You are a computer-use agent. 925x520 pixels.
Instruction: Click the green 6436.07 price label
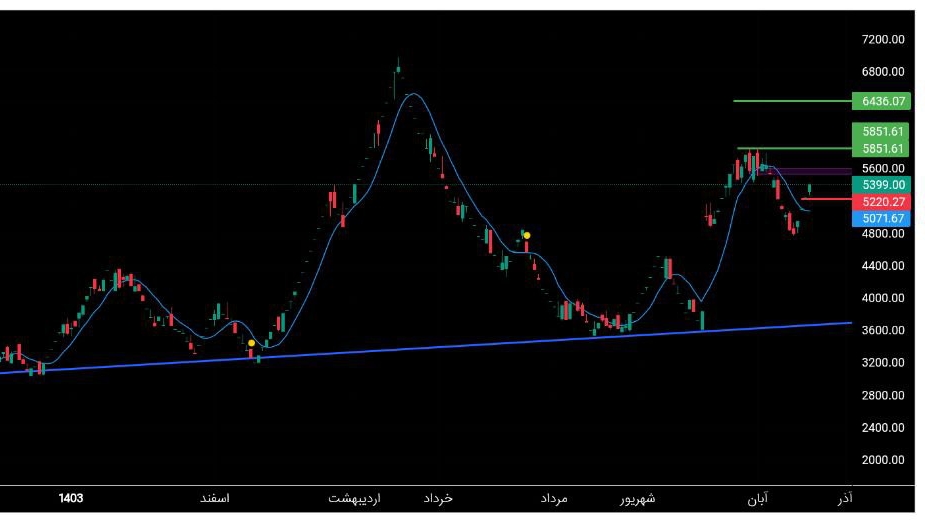pos(881,101)
